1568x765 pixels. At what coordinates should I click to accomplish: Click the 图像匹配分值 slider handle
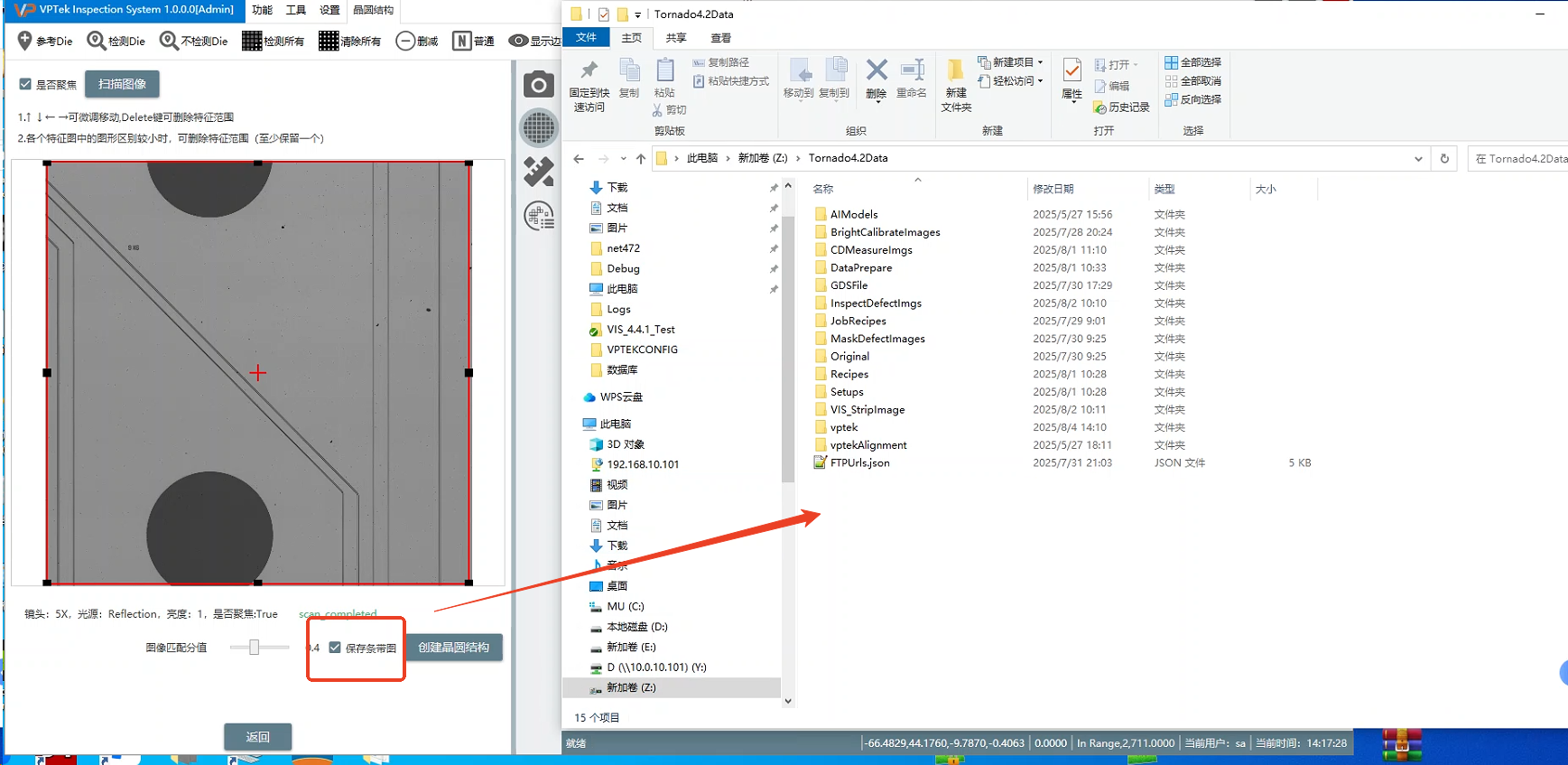pyautogui.click(x=255, y=648)
